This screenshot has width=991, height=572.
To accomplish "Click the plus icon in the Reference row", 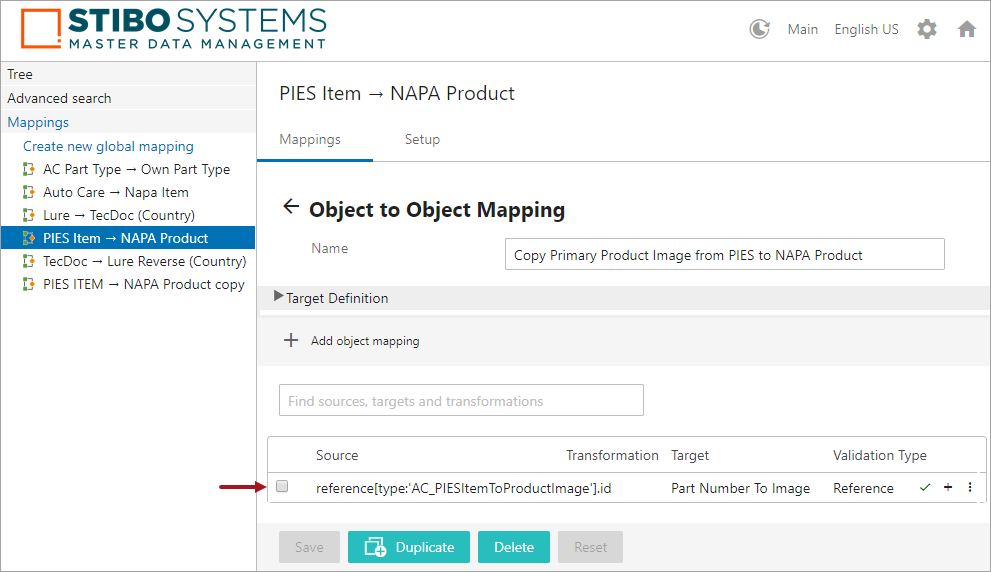I will click(948, 487).
